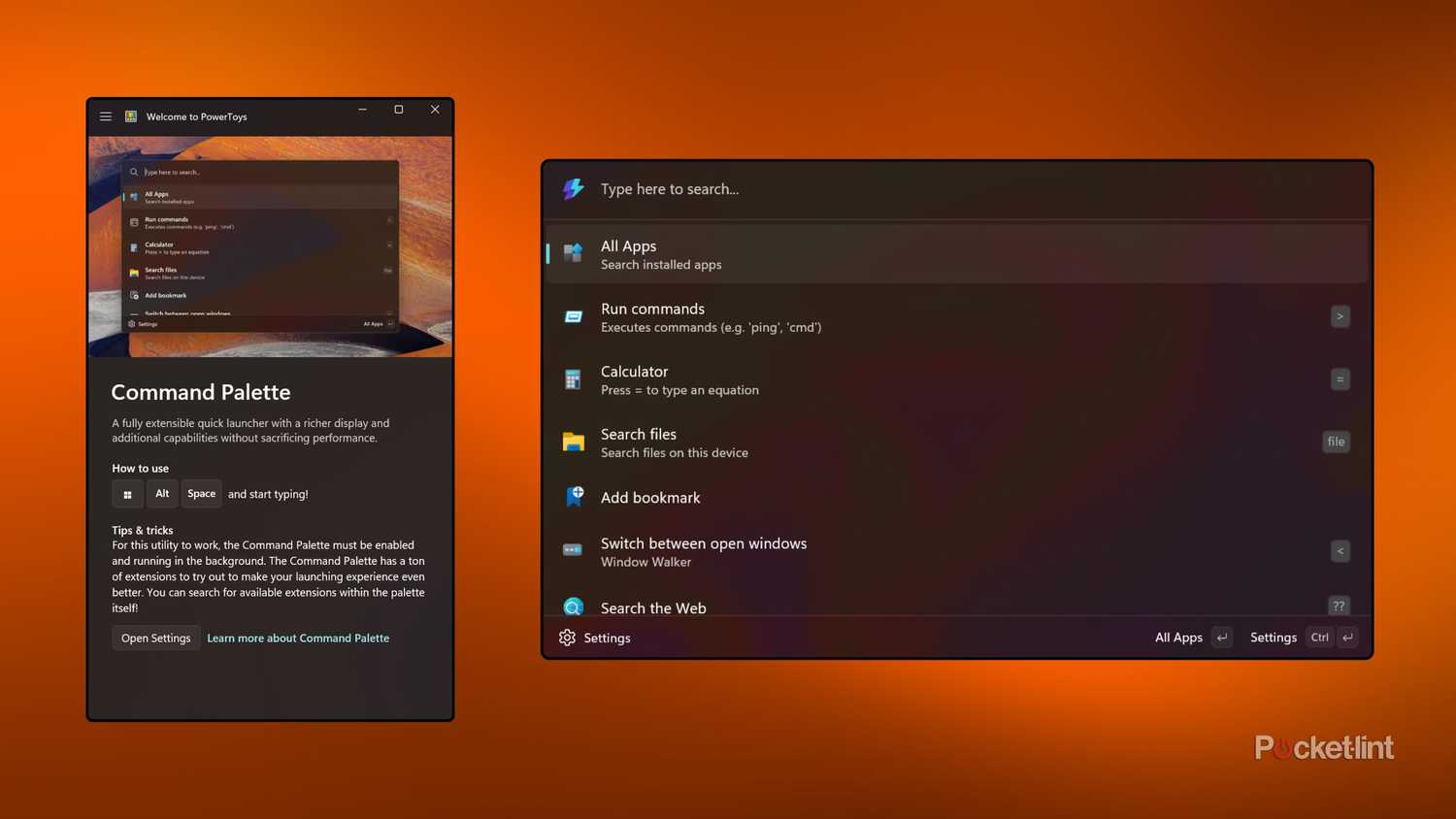Click the '??' alias badge on Search the Web

click(x=1339, y=606)
